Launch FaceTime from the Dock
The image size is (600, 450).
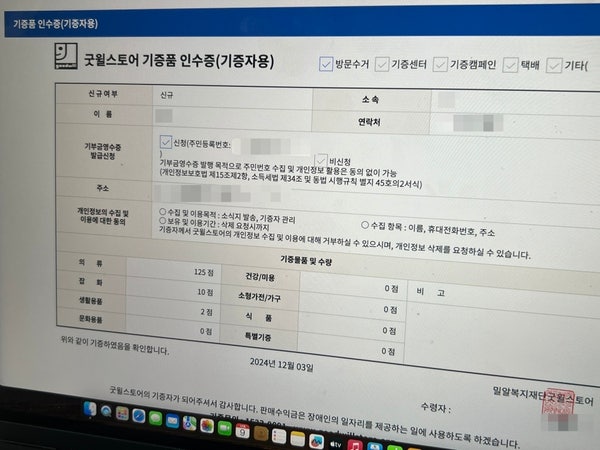224,428
